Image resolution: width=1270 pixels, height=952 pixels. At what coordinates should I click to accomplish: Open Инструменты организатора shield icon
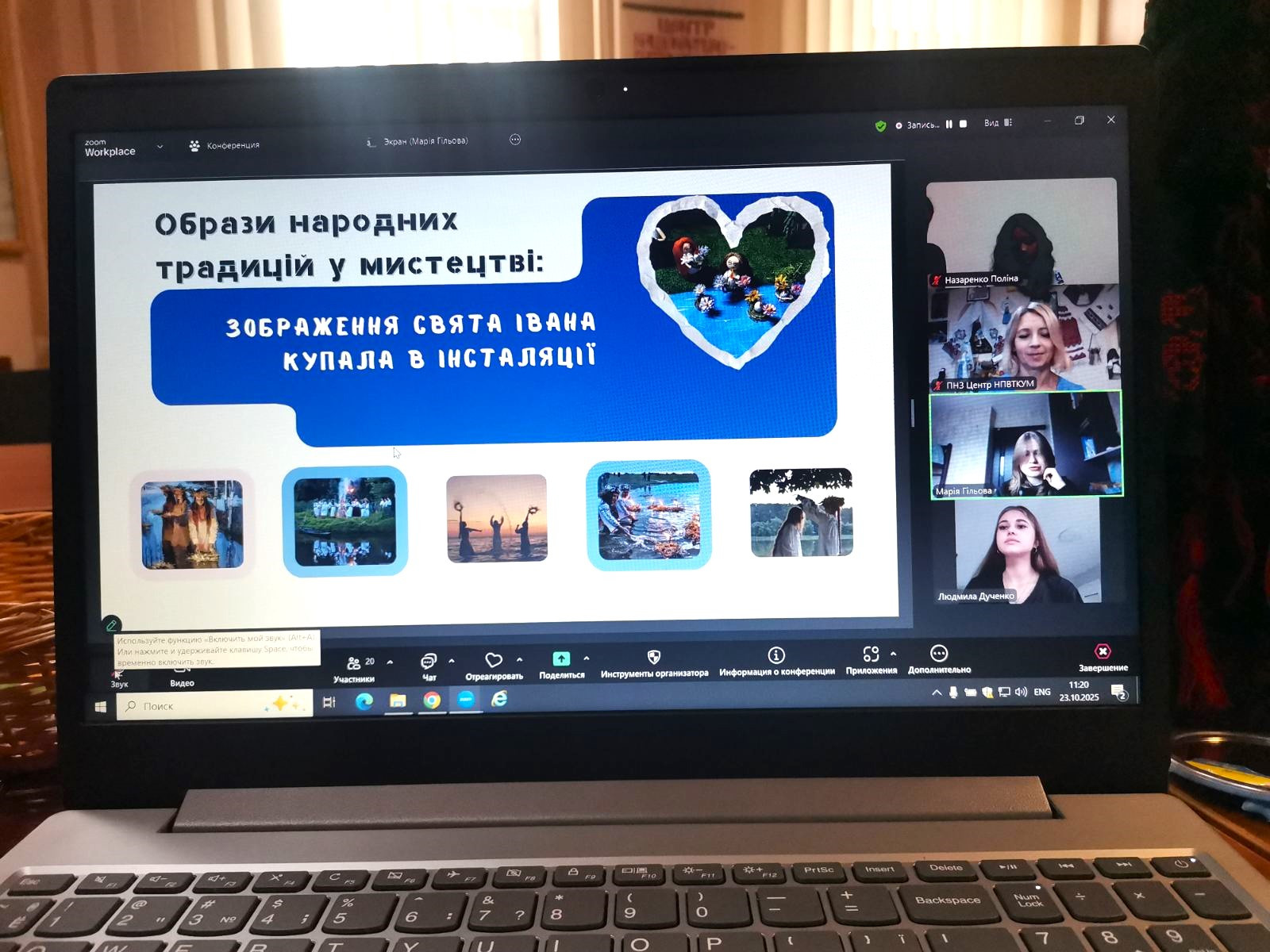coord(654,658)
